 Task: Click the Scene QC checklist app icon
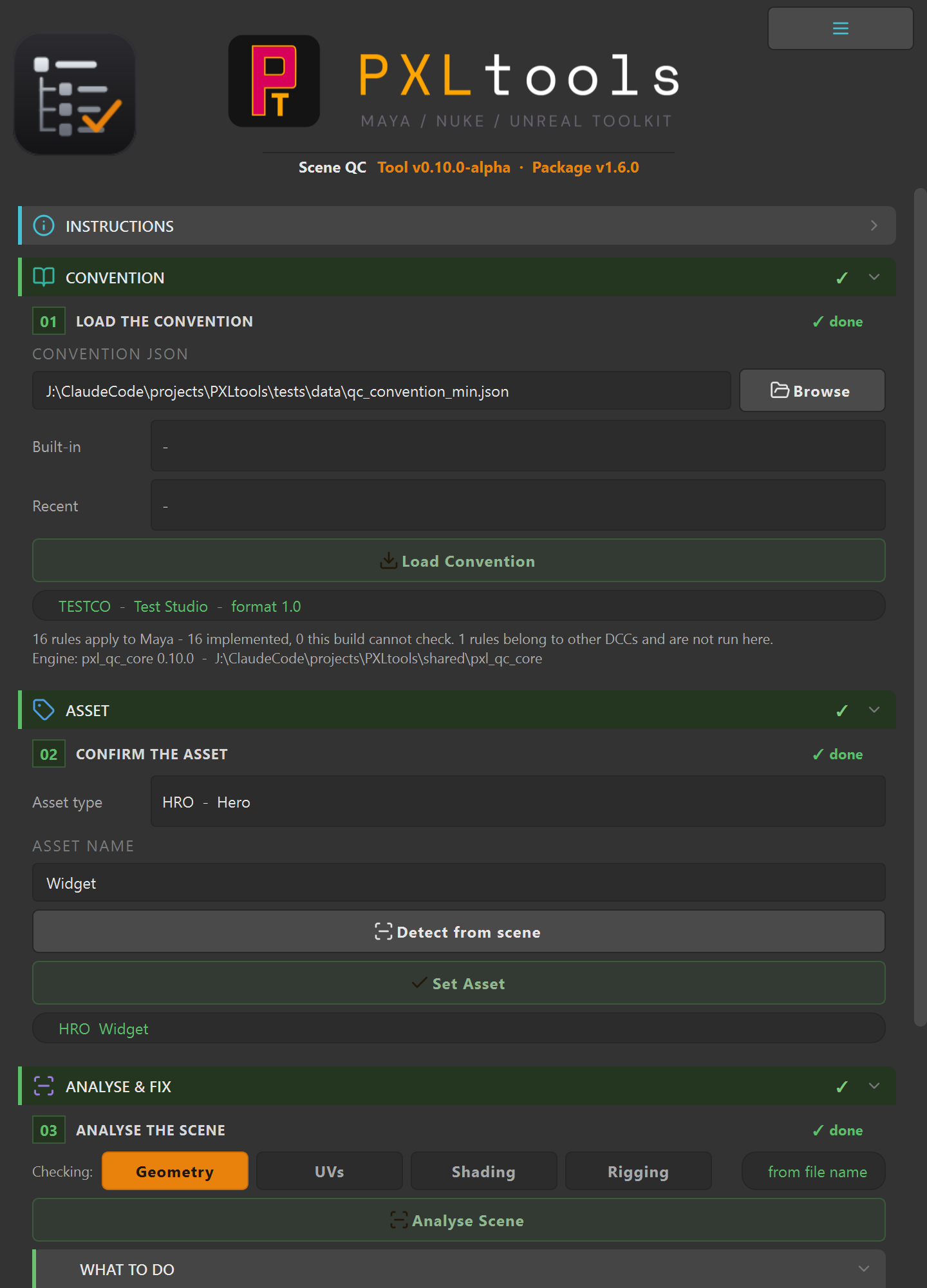75,94
